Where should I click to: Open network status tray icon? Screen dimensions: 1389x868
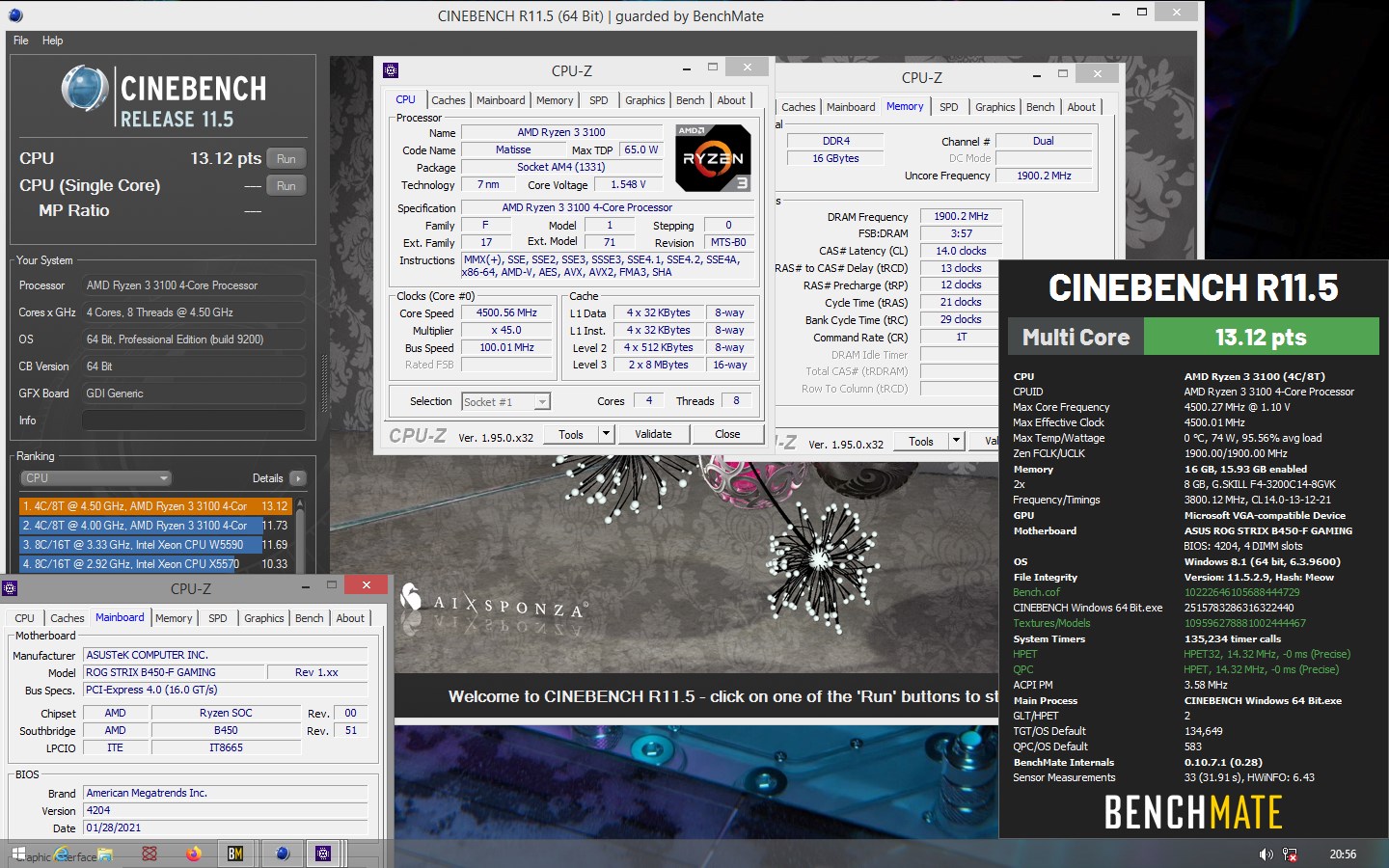tap(1290, 854)
